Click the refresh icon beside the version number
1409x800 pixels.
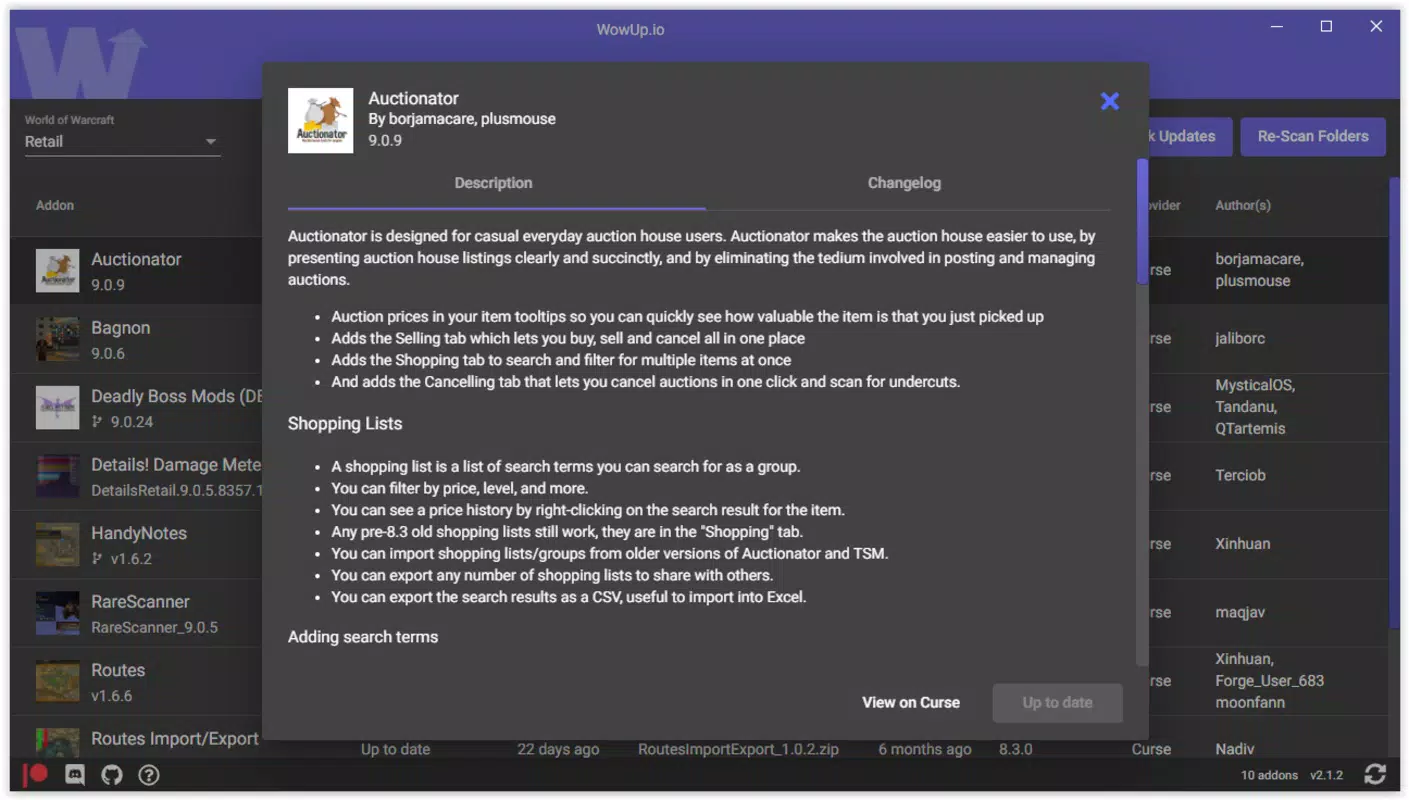pos(1375,774)
